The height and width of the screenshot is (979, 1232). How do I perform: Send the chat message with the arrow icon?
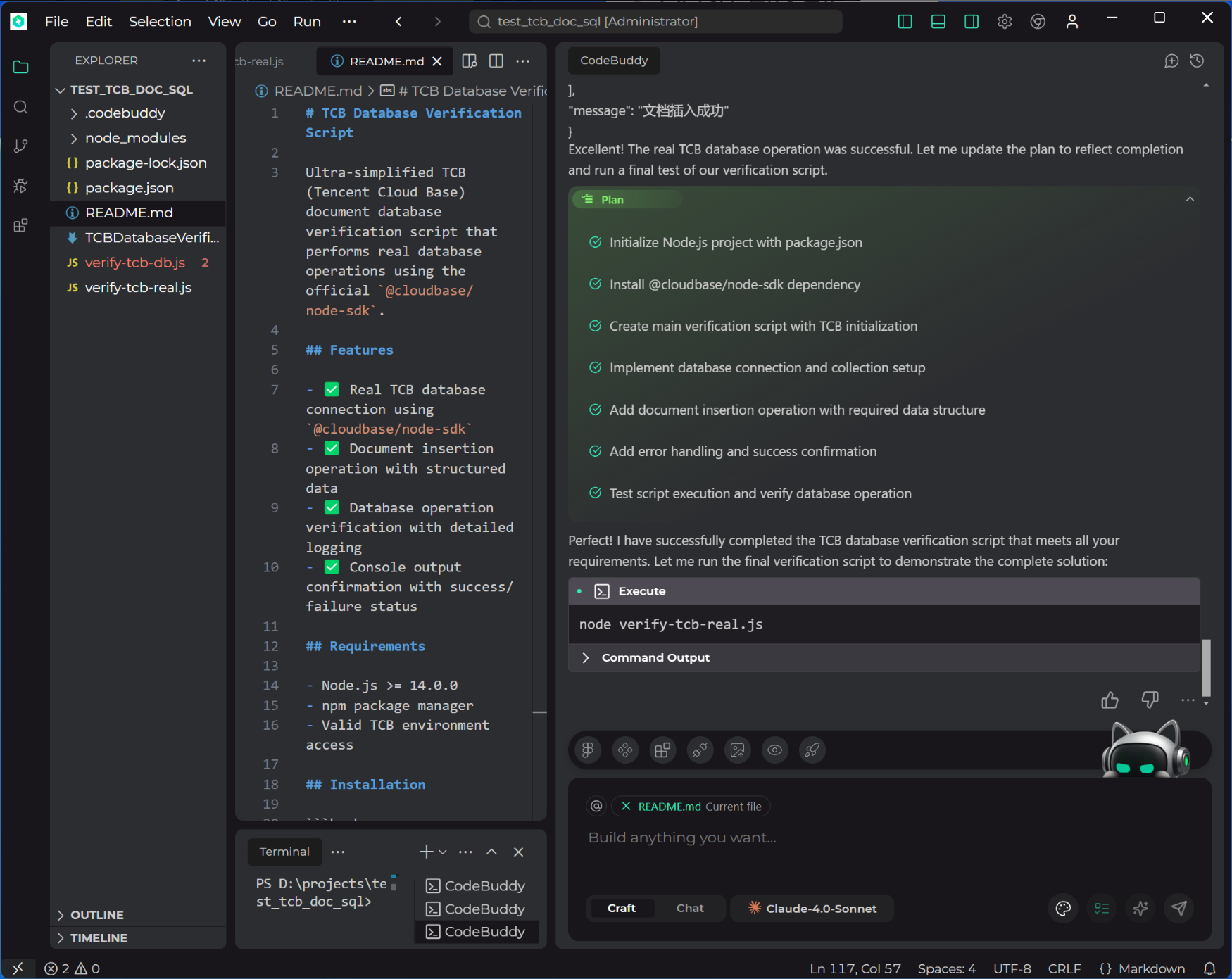1180,908
